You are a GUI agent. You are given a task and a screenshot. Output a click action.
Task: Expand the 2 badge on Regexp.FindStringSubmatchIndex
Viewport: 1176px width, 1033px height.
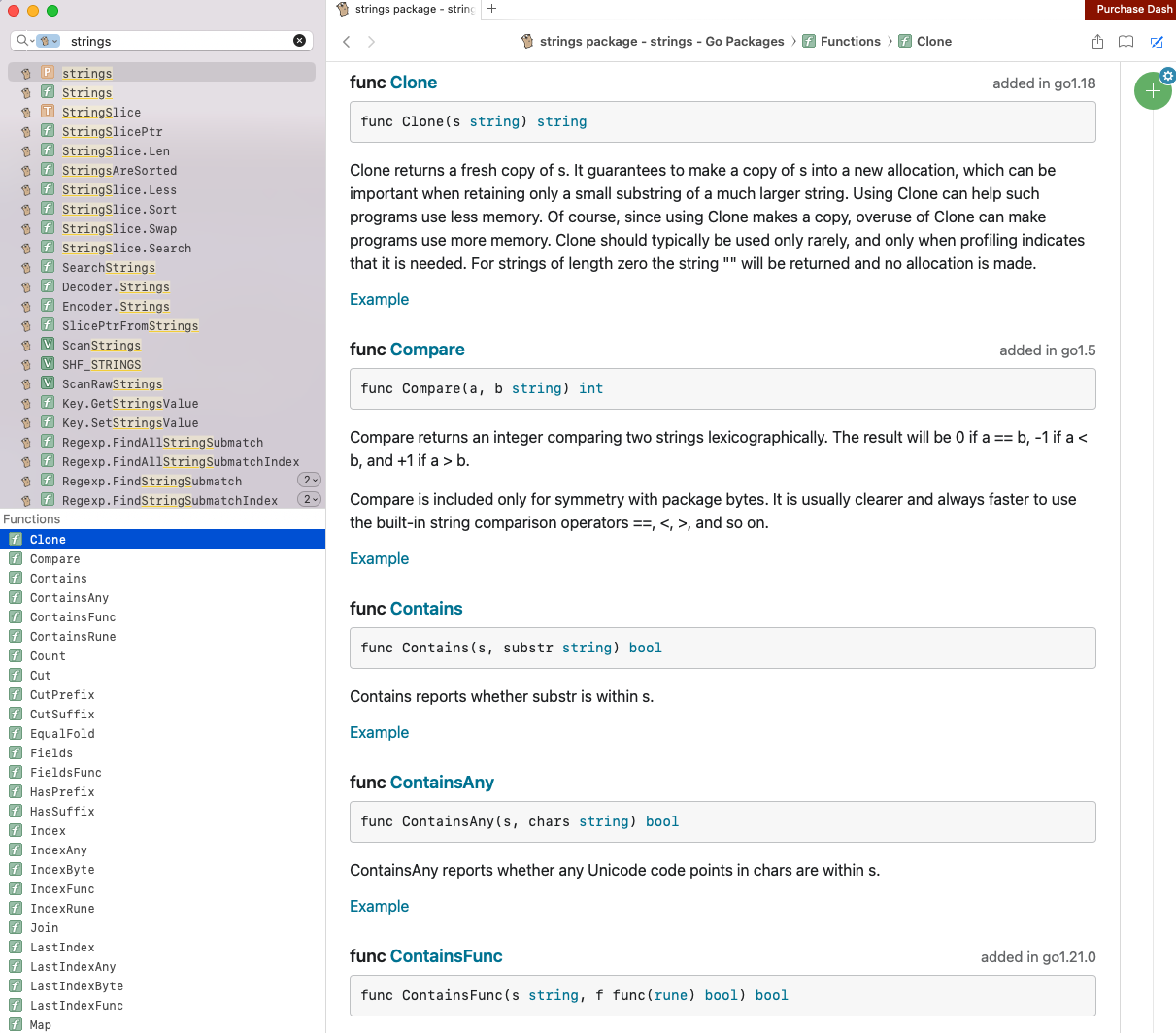(308, 500)
